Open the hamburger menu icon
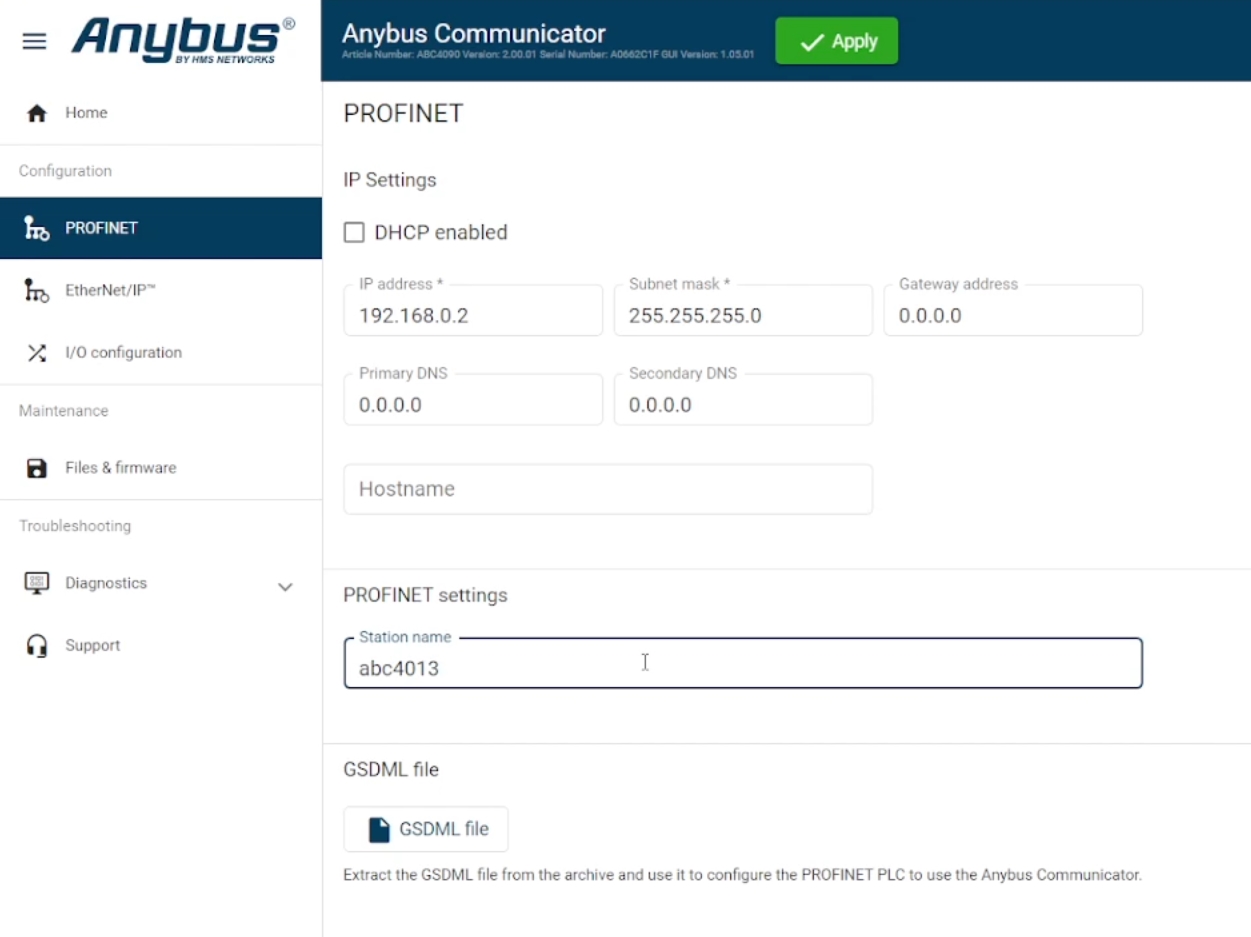1251x937 pixels. pyautogui.click(x=34, y=41)
